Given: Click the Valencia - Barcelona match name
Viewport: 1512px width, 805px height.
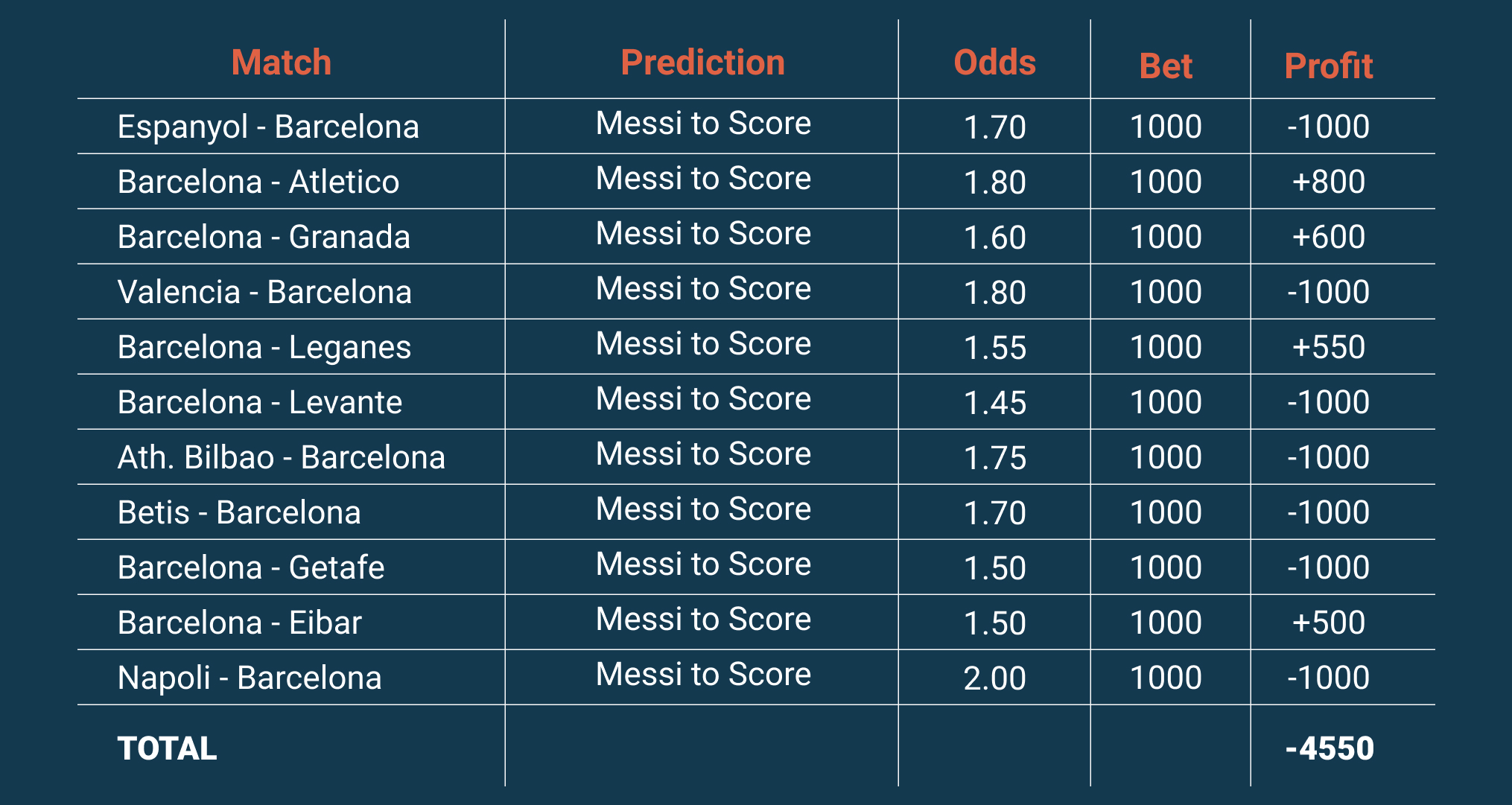Looking at the screenshot, I should click(x=264, y=292).
